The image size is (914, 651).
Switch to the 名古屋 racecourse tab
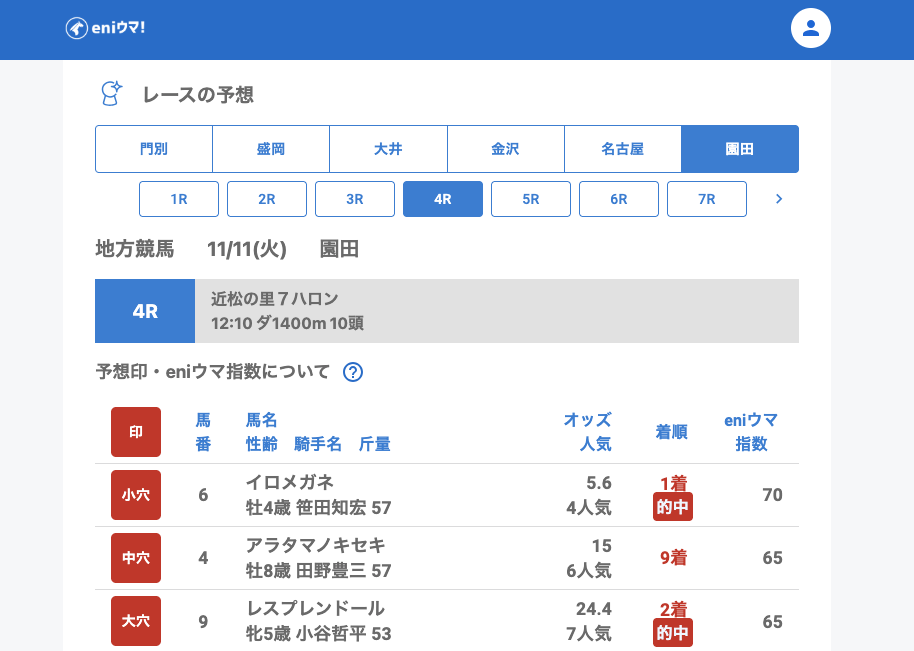(622, 149)
